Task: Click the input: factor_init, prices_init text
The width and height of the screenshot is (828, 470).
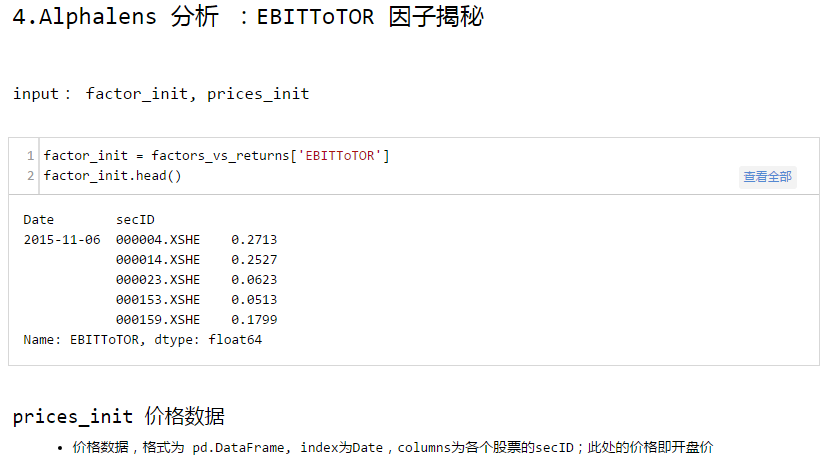Action: click(x=161, y=94)
